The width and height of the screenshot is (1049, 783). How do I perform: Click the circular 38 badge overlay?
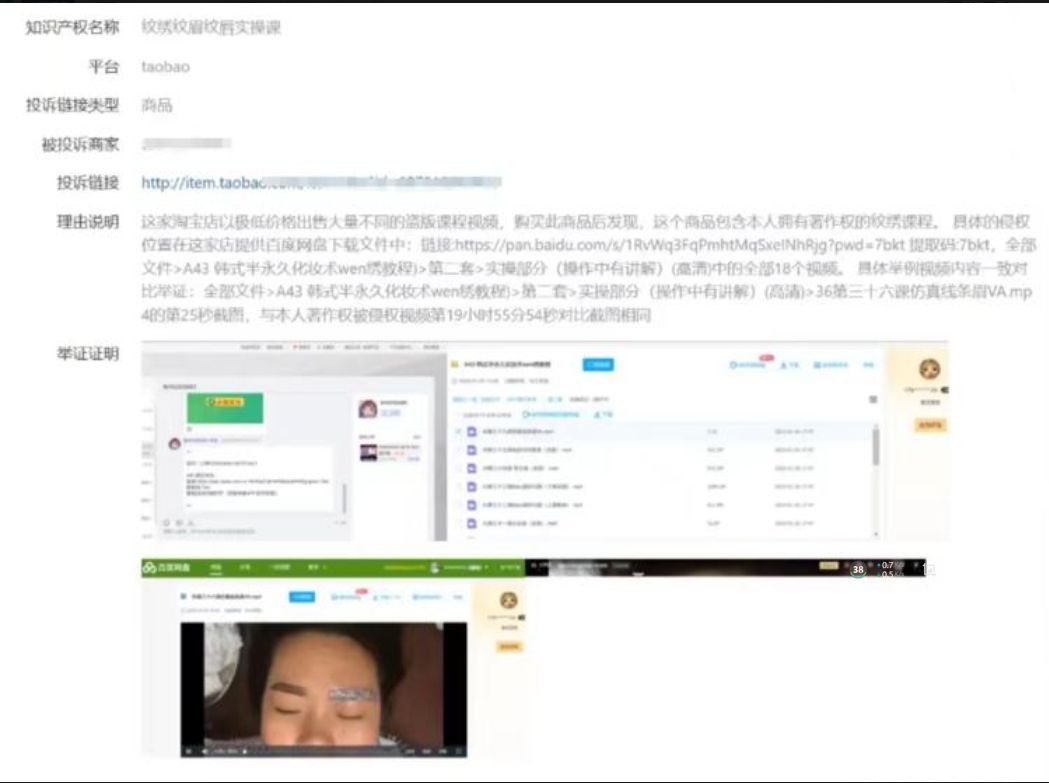click(858, 569)
